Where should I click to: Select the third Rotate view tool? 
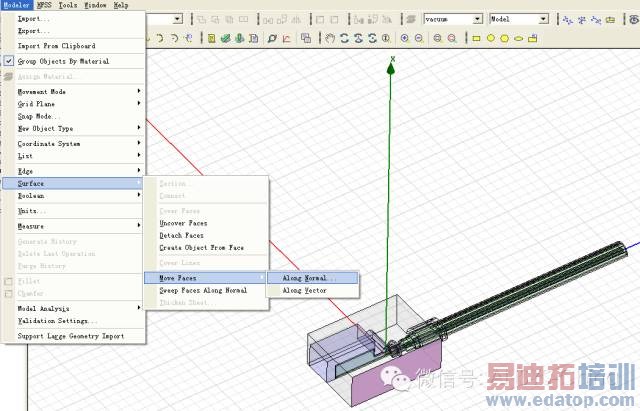(372, 38)
